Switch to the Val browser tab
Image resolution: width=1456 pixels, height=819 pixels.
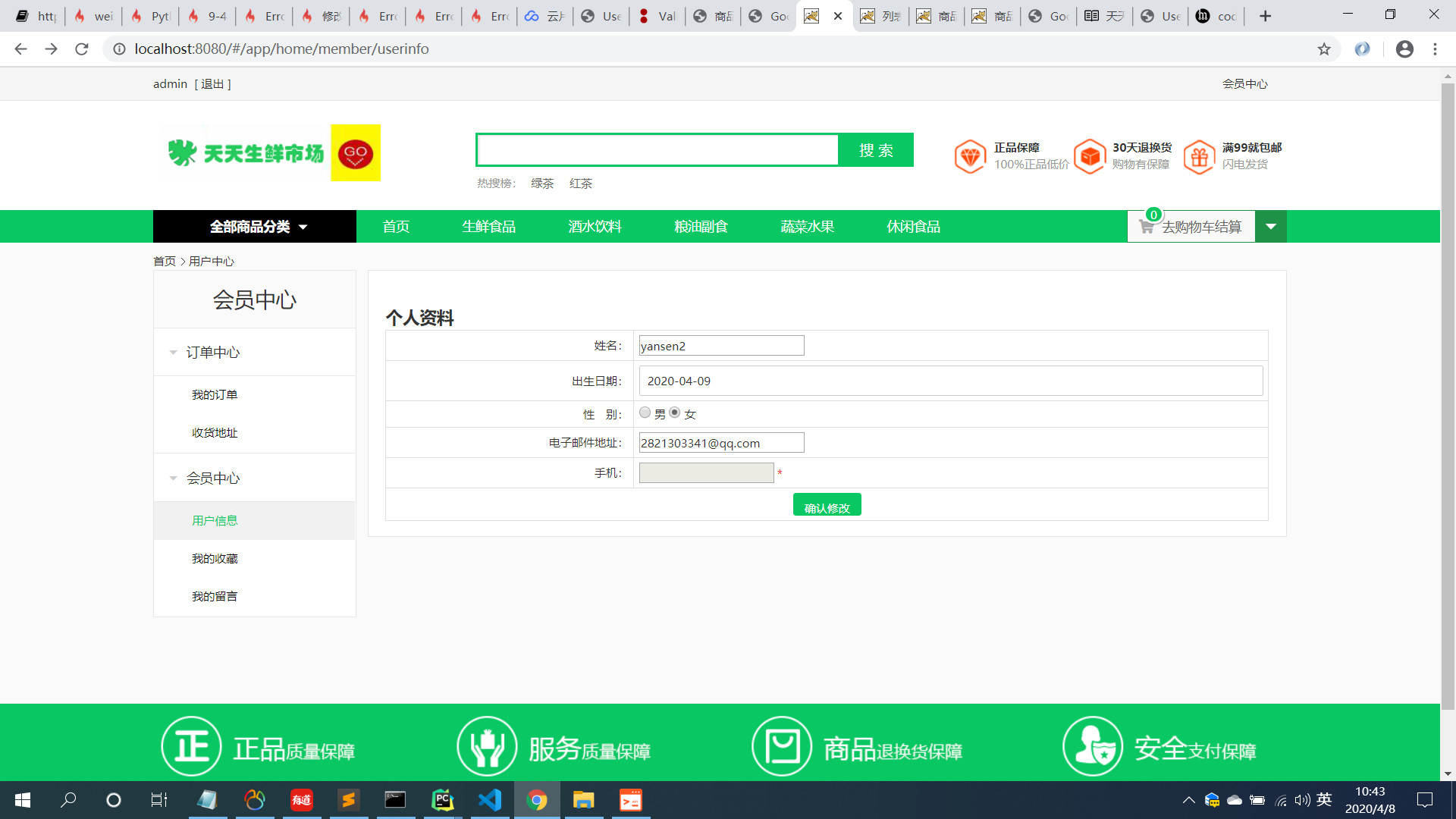(657, 16)
